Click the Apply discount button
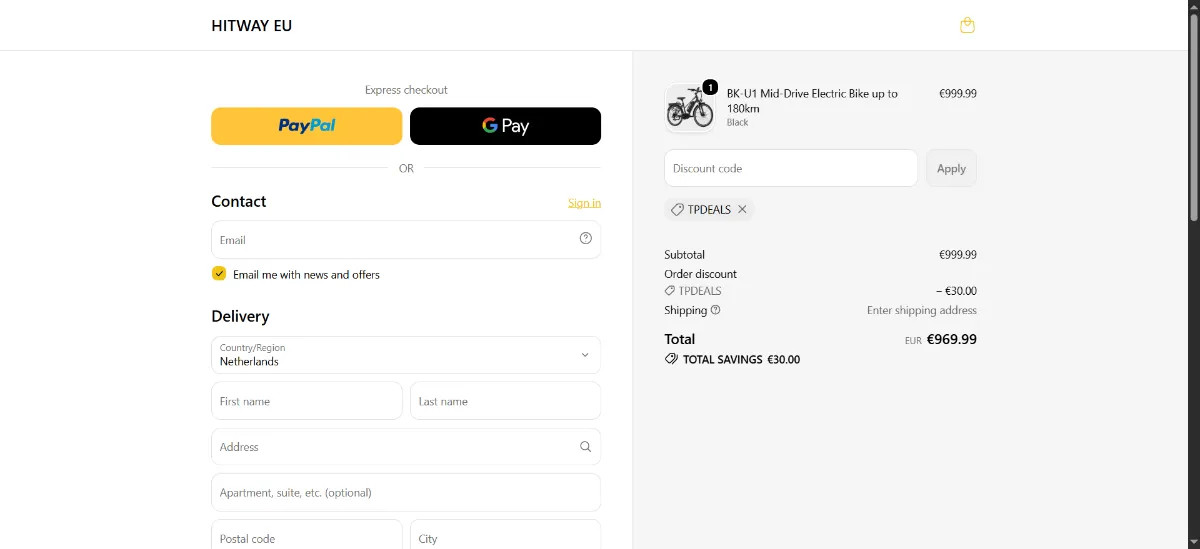The image size is (1200, 549). pyautogui.click(x=951, y=168)
